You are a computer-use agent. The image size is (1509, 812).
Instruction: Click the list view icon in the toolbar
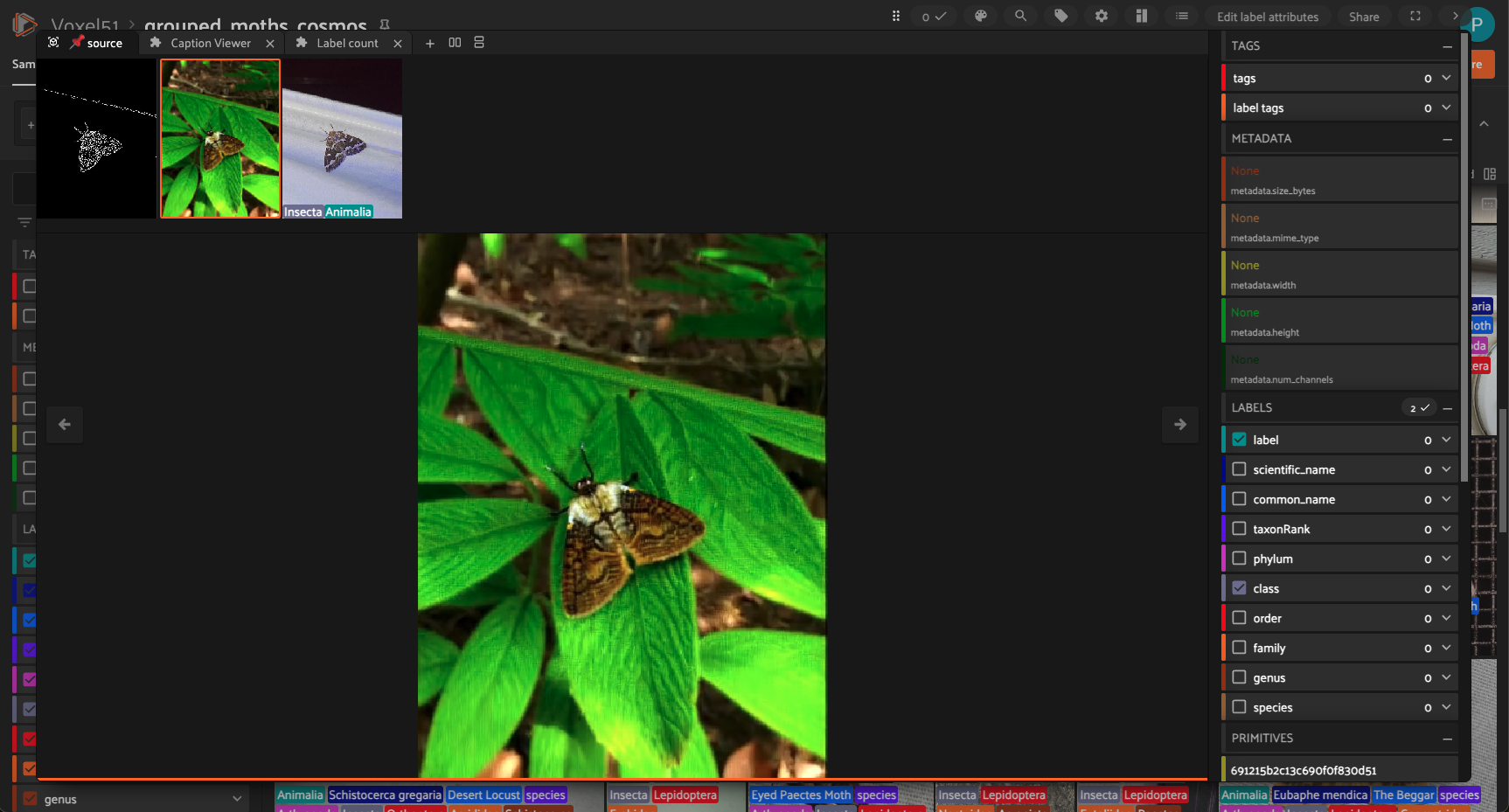[x=1182, y=16]
